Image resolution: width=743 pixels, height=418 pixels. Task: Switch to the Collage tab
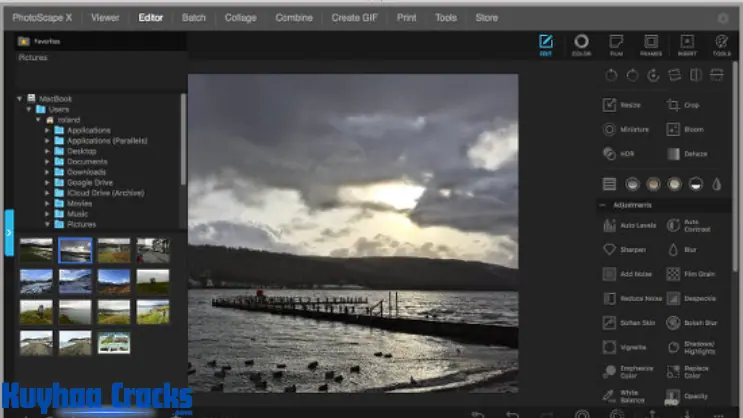(241, 18)
